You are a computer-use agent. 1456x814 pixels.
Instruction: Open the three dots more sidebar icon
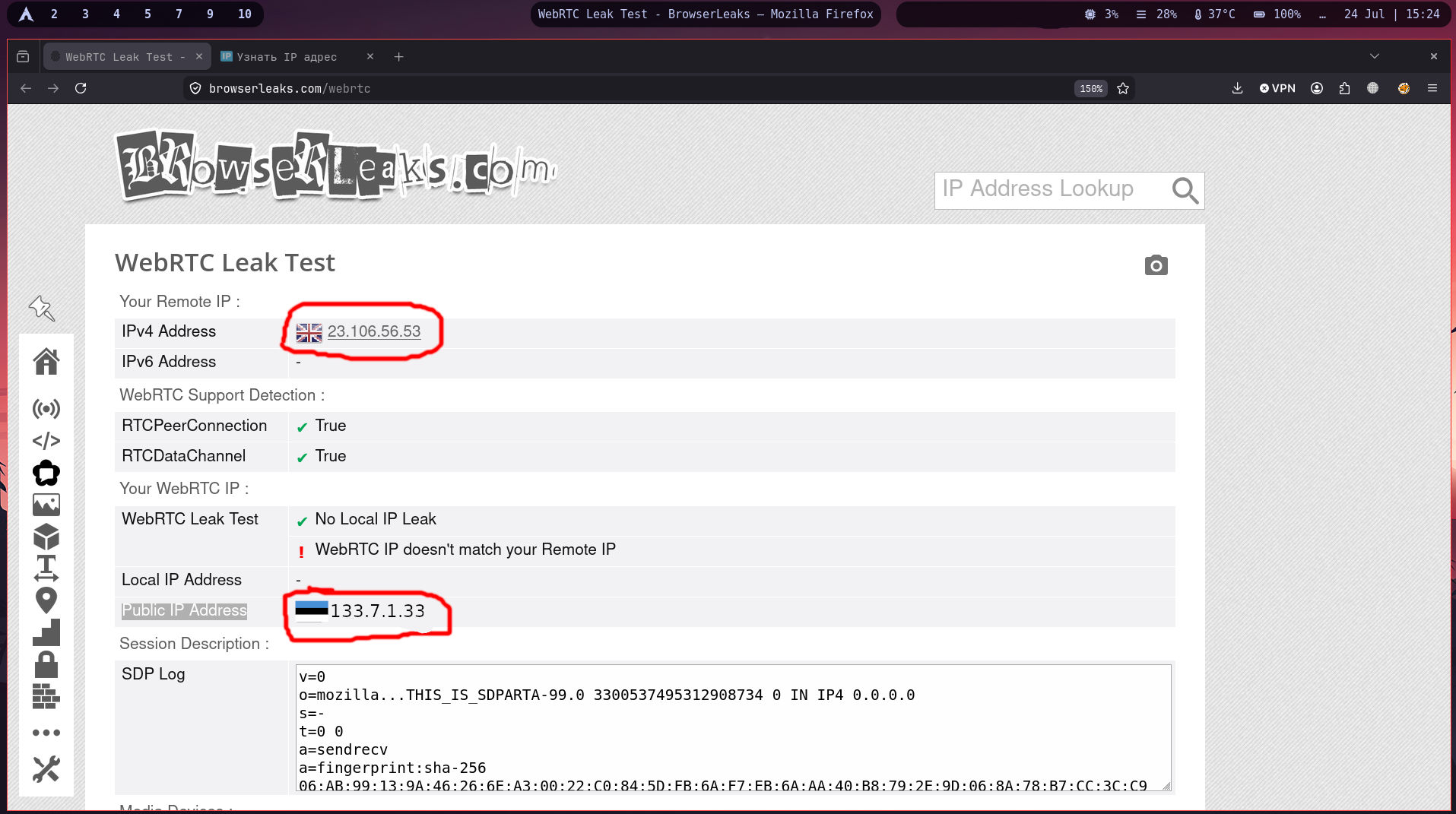point(46,733)
